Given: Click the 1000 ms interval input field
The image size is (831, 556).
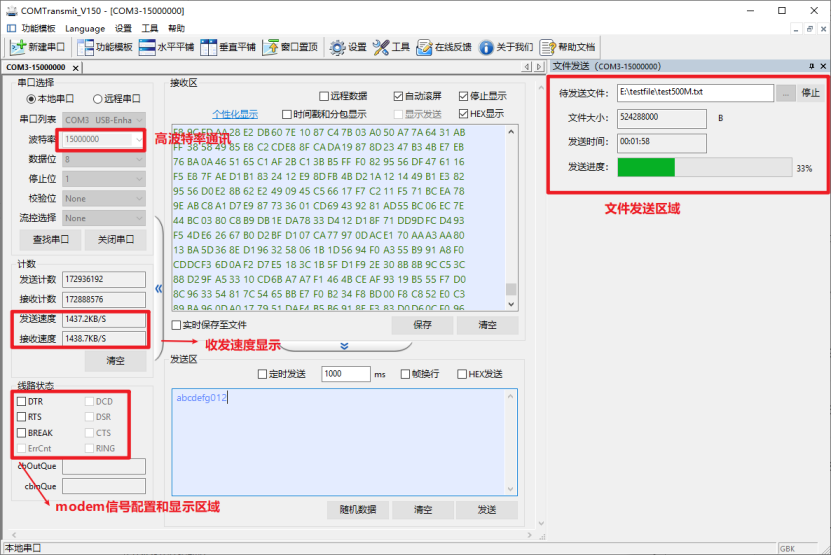Looking at the screenshot, I should coord(346,374).
